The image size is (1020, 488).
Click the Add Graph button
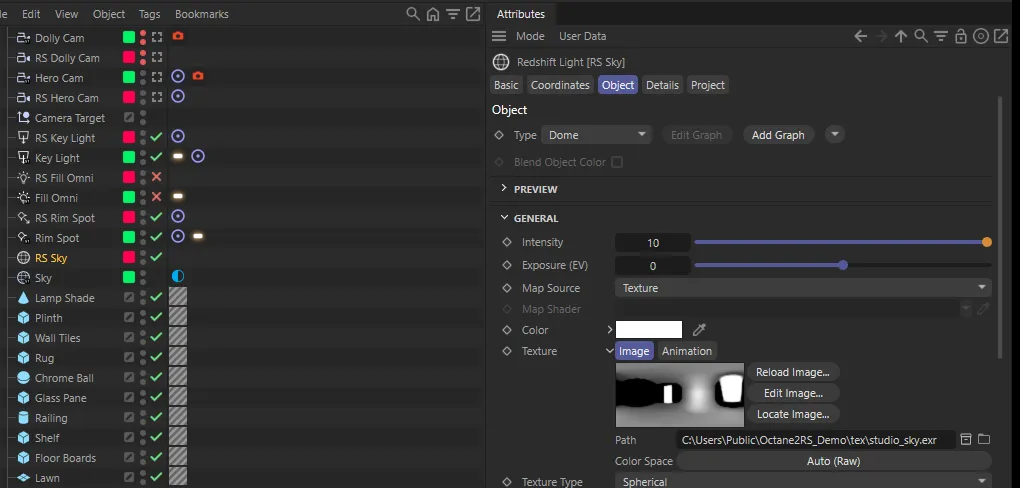(x=778, y=135)
